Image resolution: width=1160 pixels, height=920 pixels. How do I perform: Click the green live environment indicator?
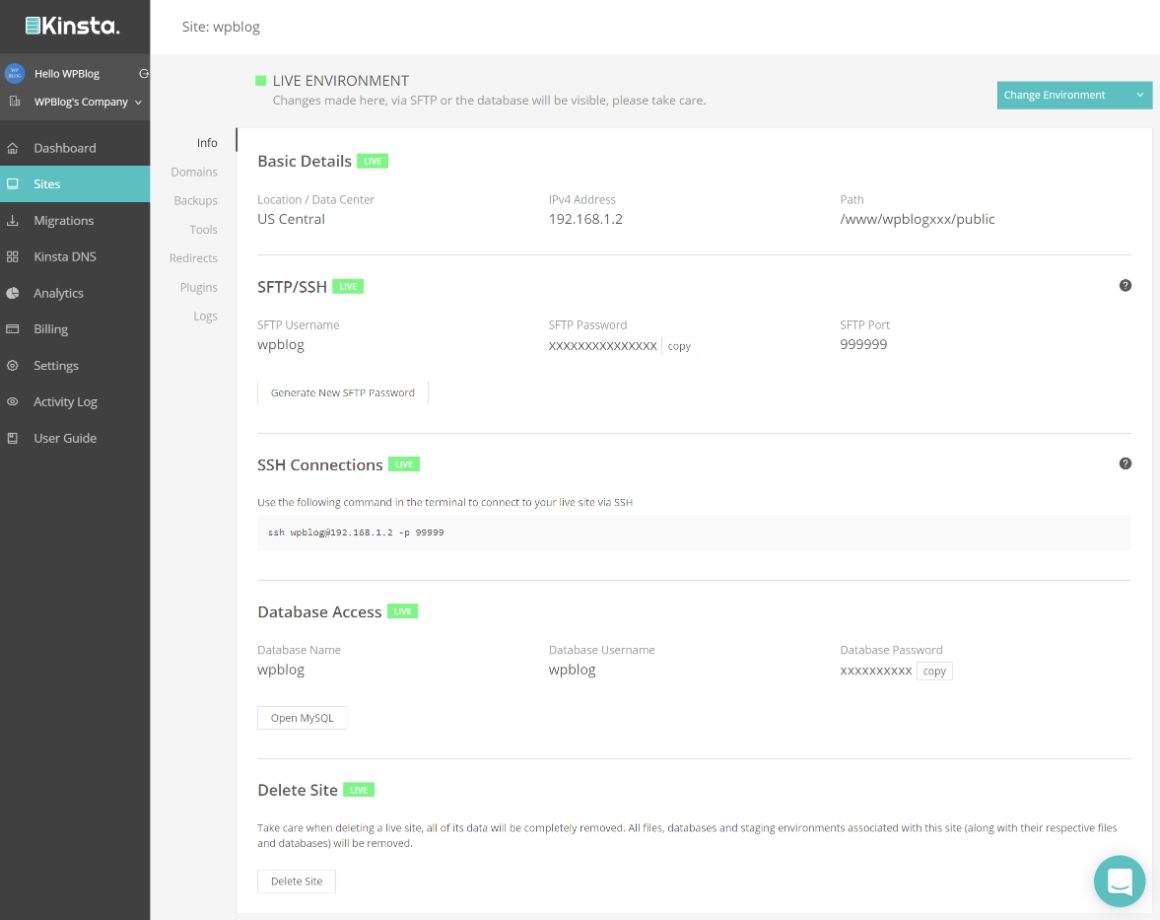pyautogui.click(x=260, y=81)
